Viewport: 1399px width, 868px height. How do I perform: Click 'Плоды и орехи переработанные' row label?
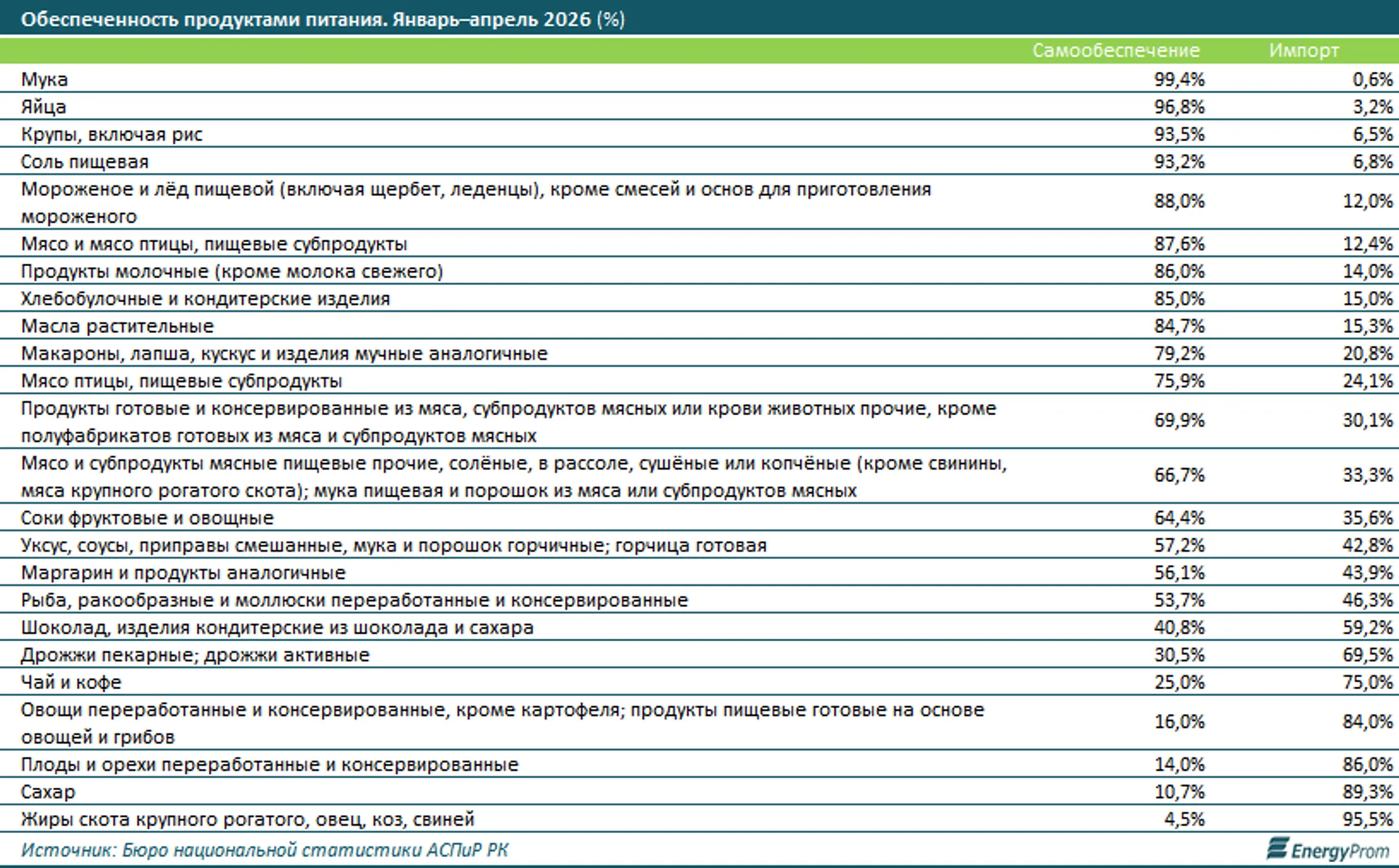[269, 764]
